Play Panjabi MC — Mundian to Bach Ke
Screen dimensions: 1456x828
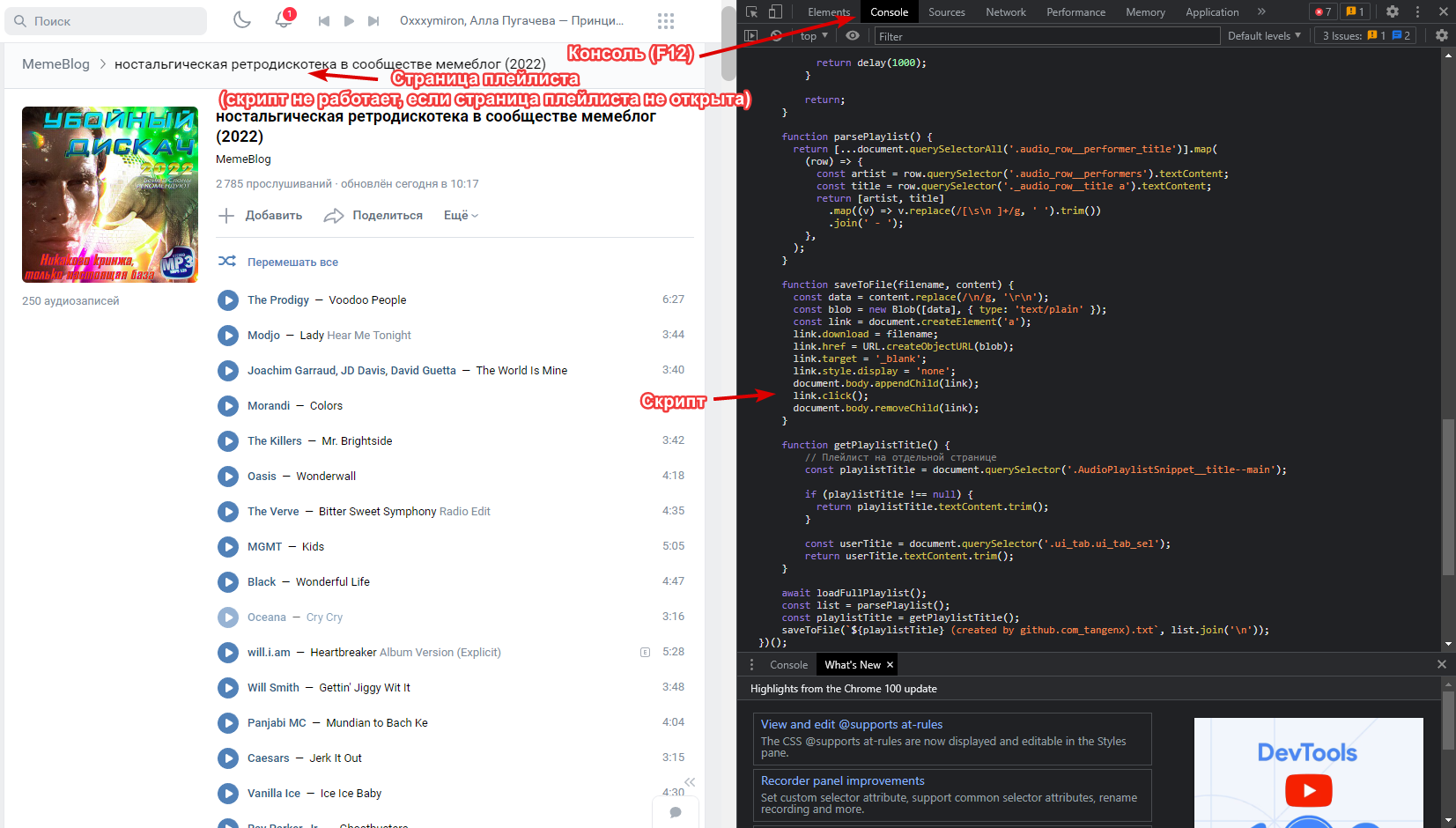228,723
